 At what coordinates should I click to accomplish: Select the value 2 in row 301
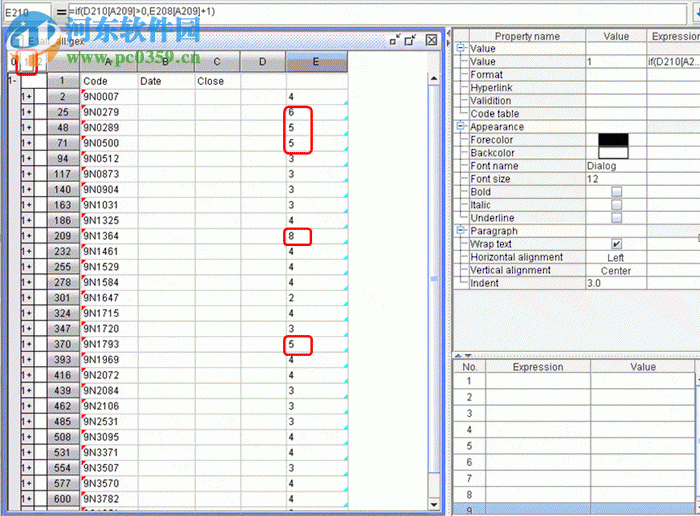click(x=317, y=298)
